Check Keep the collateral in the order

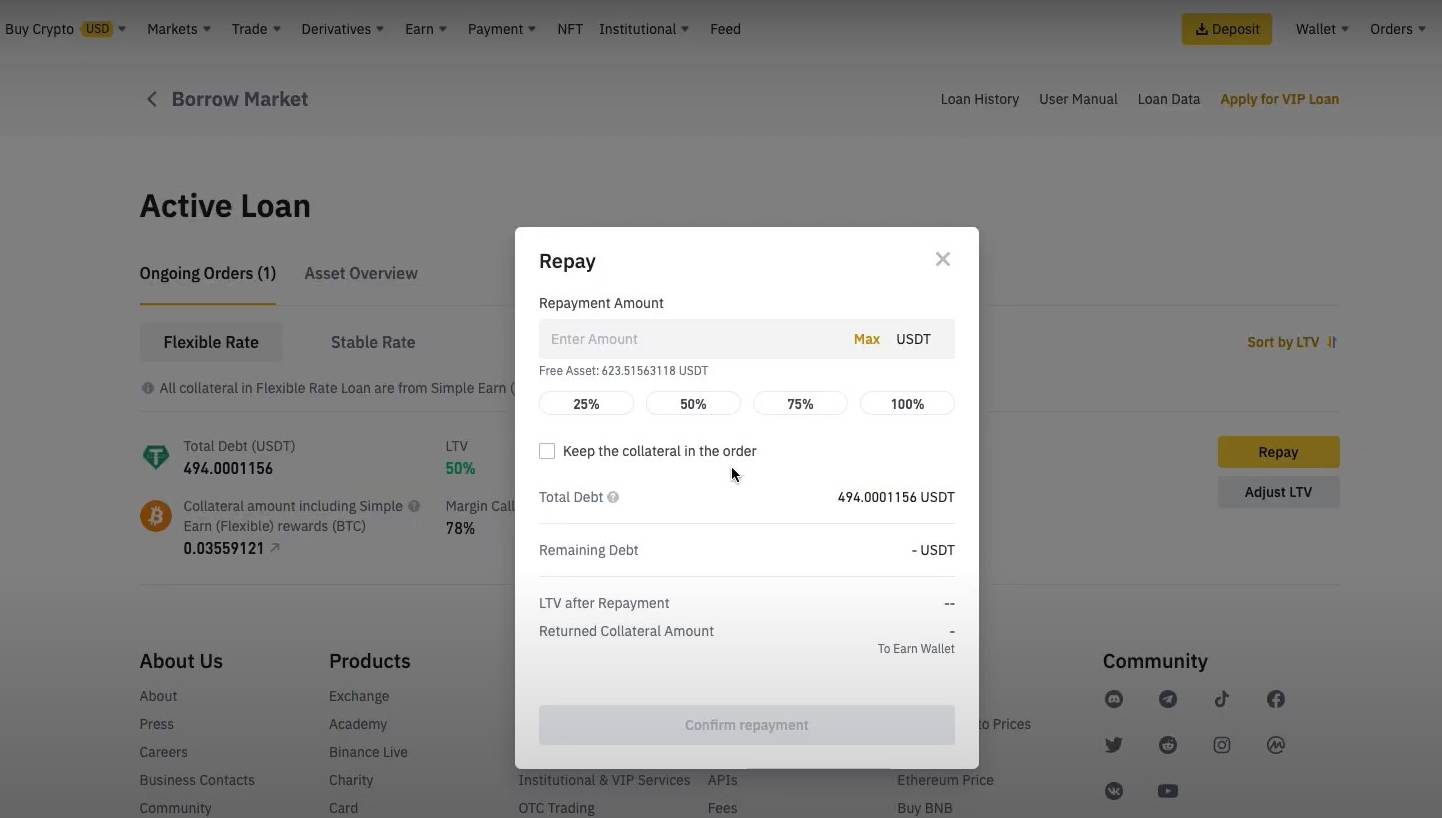click(547, 451)
